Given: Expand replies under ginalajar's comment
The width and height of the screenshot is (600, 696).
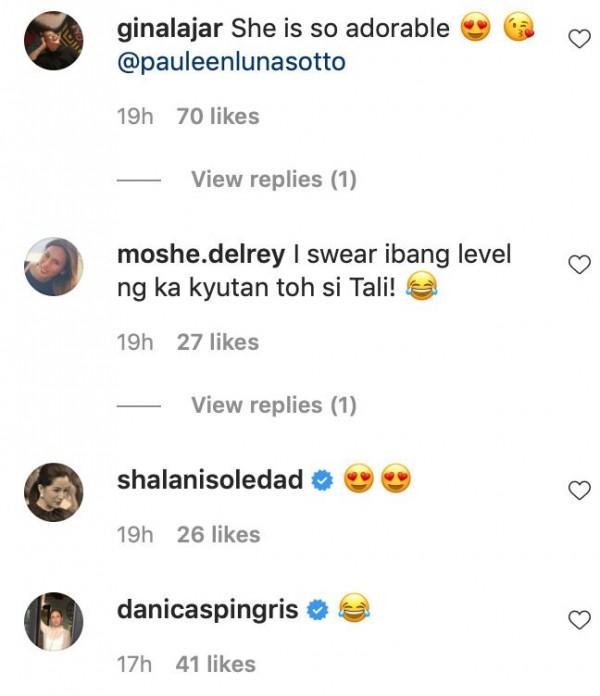Looking at the screenshot, I should [273, 180].
